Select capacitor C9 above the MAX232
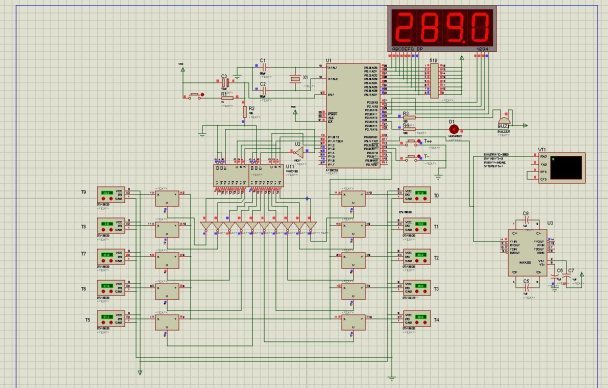 526,220
